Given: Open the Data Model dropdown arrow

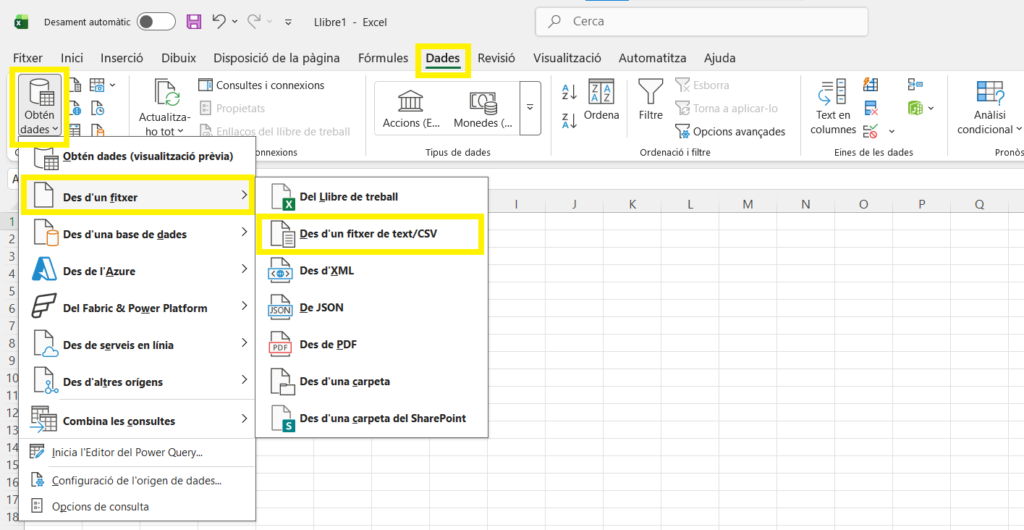Looking at the screenshot, I should (931, 108).
